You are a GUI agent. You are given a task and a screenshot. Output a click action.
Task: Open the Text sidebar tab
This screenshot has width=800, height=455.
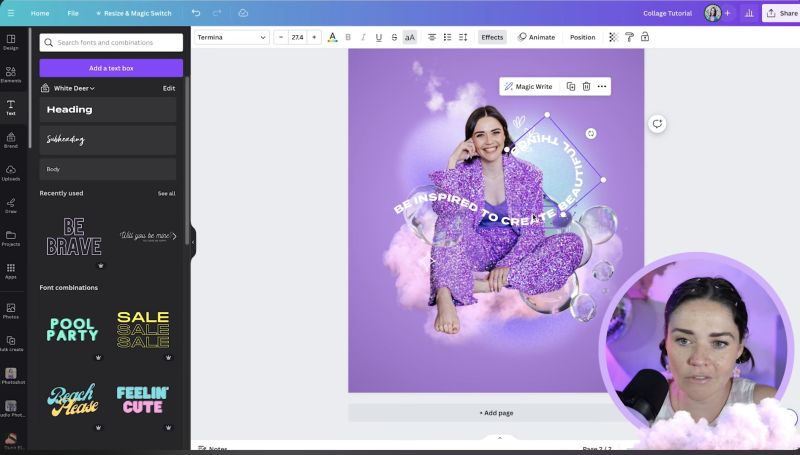pos(11,108)
